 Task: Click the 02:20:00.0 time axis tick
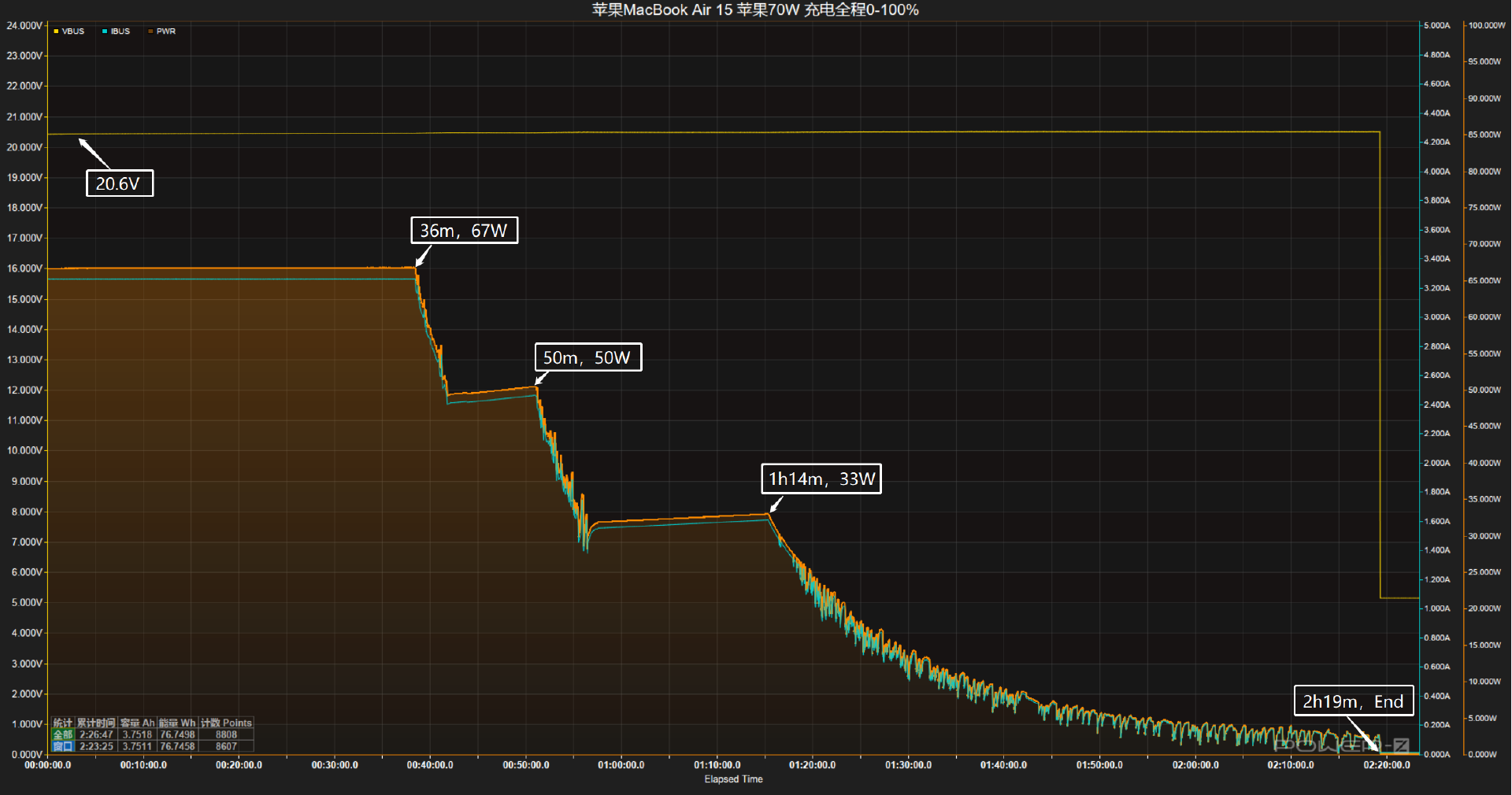coord(1387,765)
